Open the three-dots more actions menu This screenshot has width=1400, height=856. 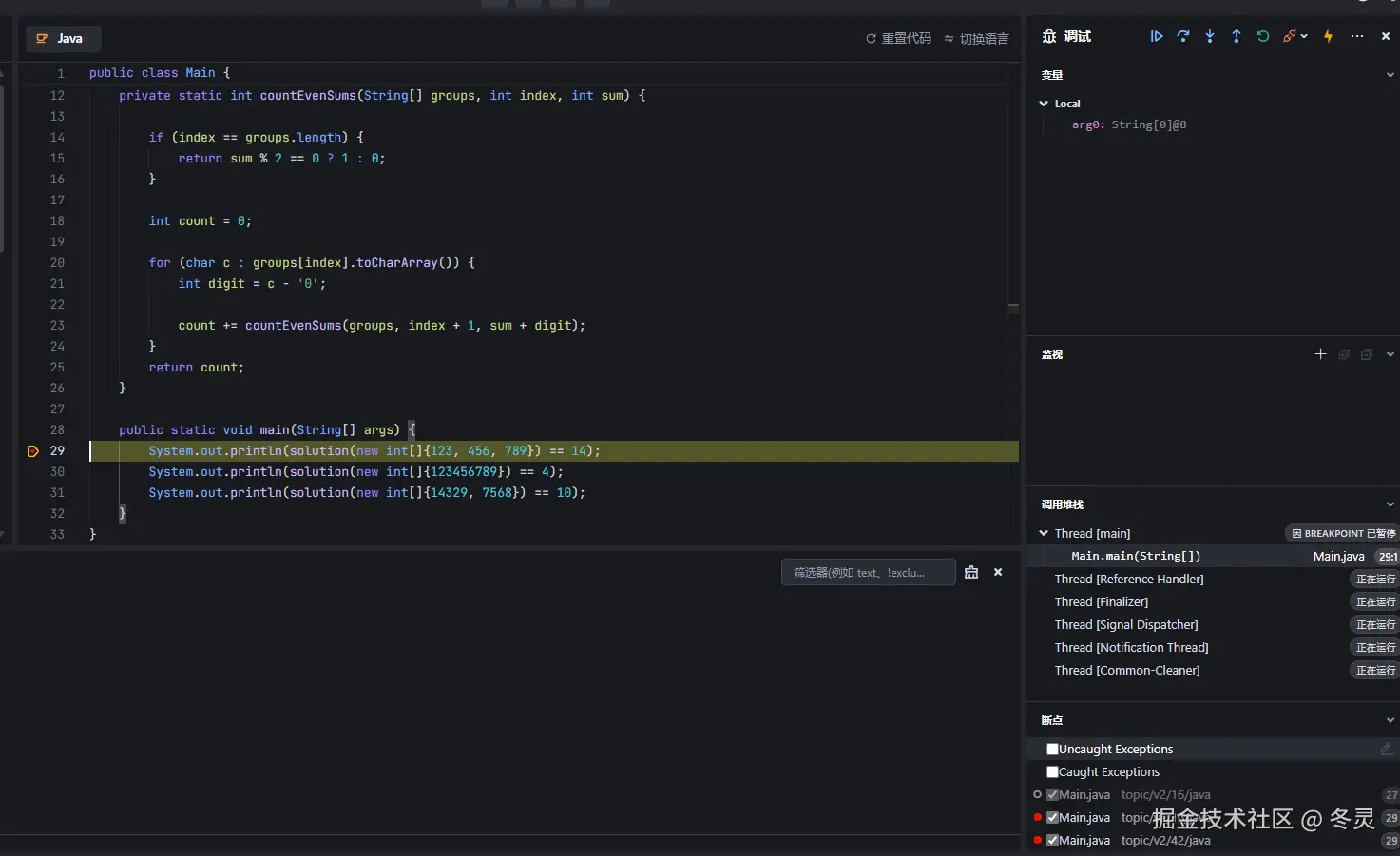coord(1357,36)
